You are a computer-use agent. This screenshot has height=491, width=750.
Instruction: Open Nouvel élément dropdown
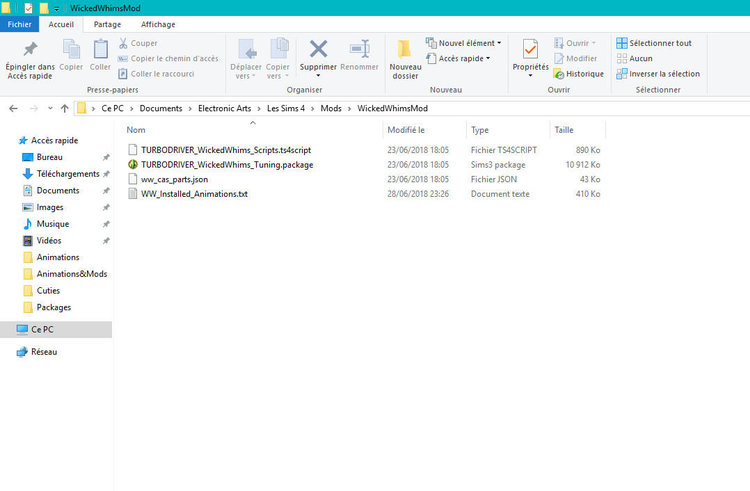click(463, 43)
